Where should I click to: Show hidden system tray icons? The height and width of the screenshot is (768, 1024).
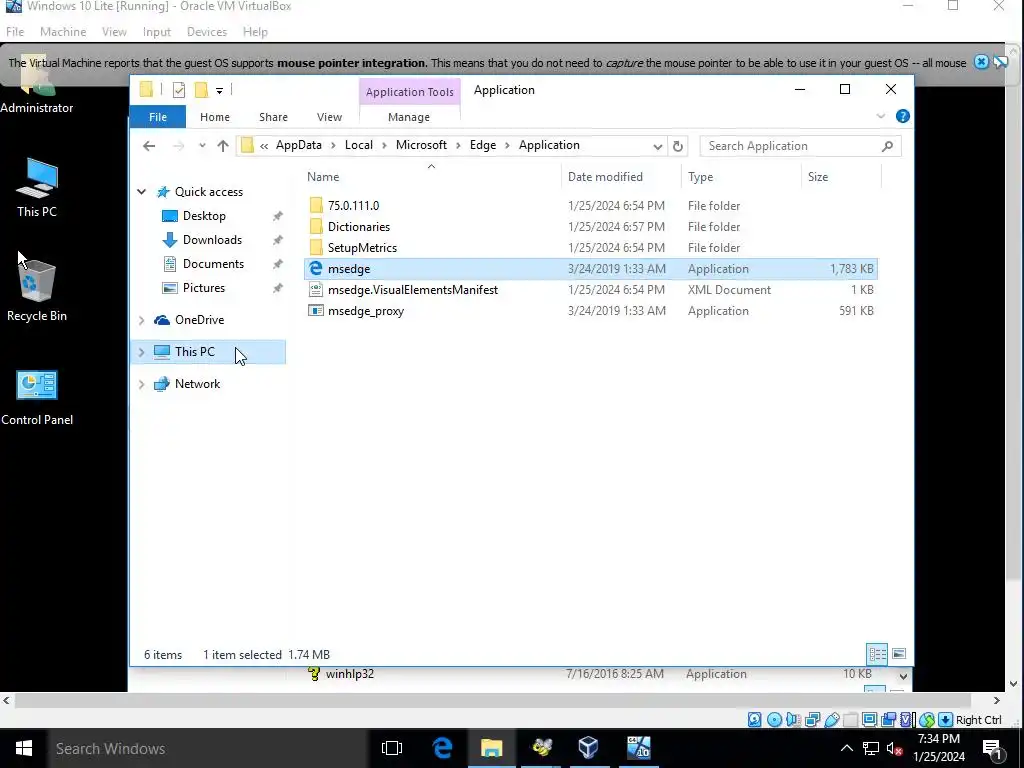846,748
